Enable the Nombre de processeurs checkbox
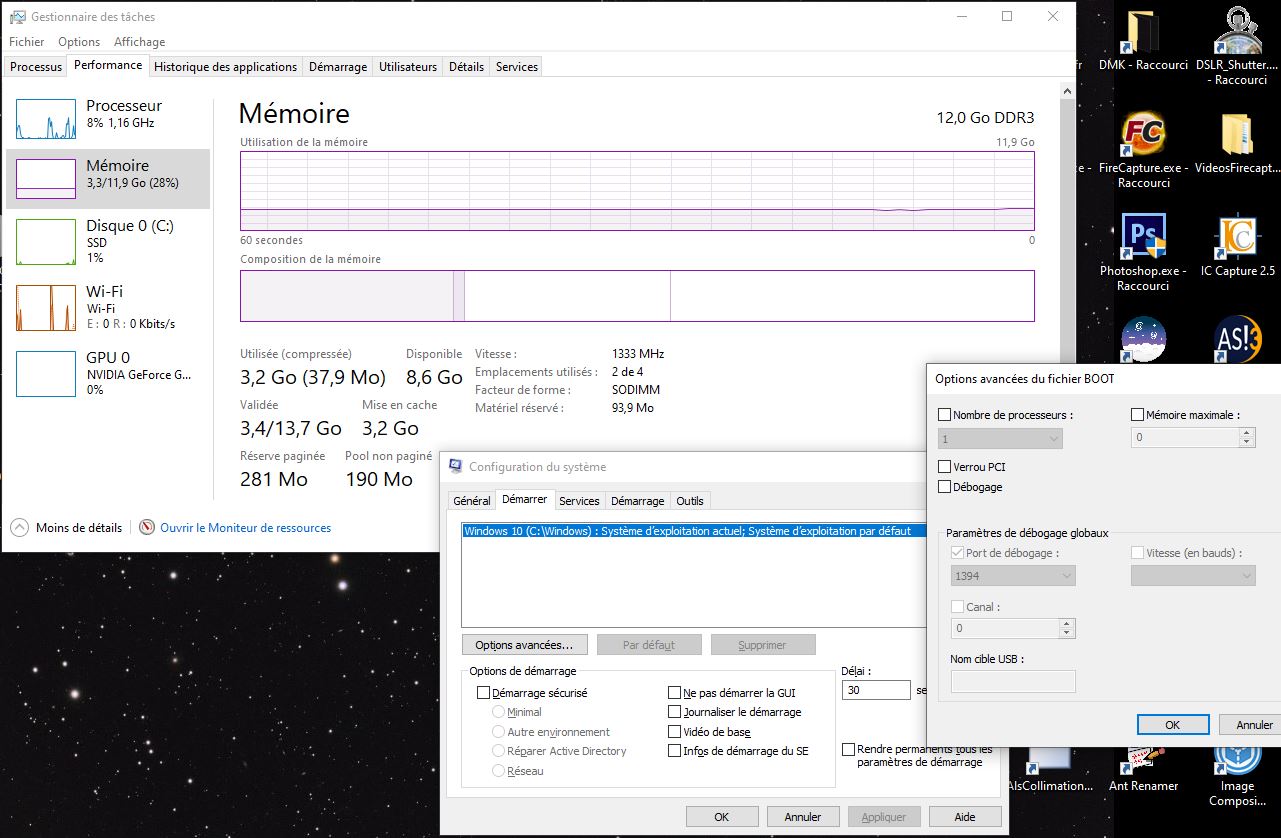This screenshot has width=1281, height=838. tap(945, 415)
